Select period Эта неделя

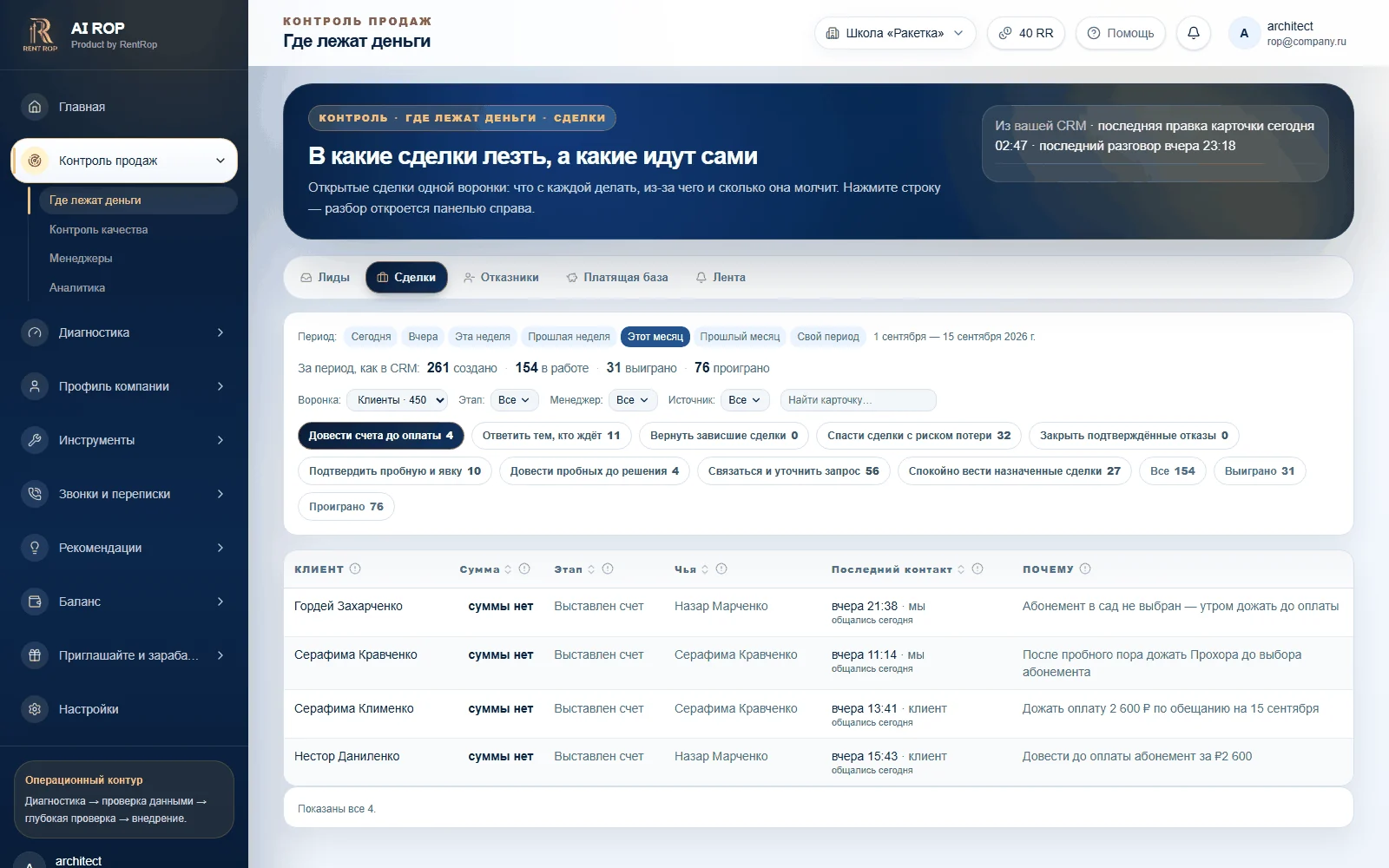pos(483,337)
